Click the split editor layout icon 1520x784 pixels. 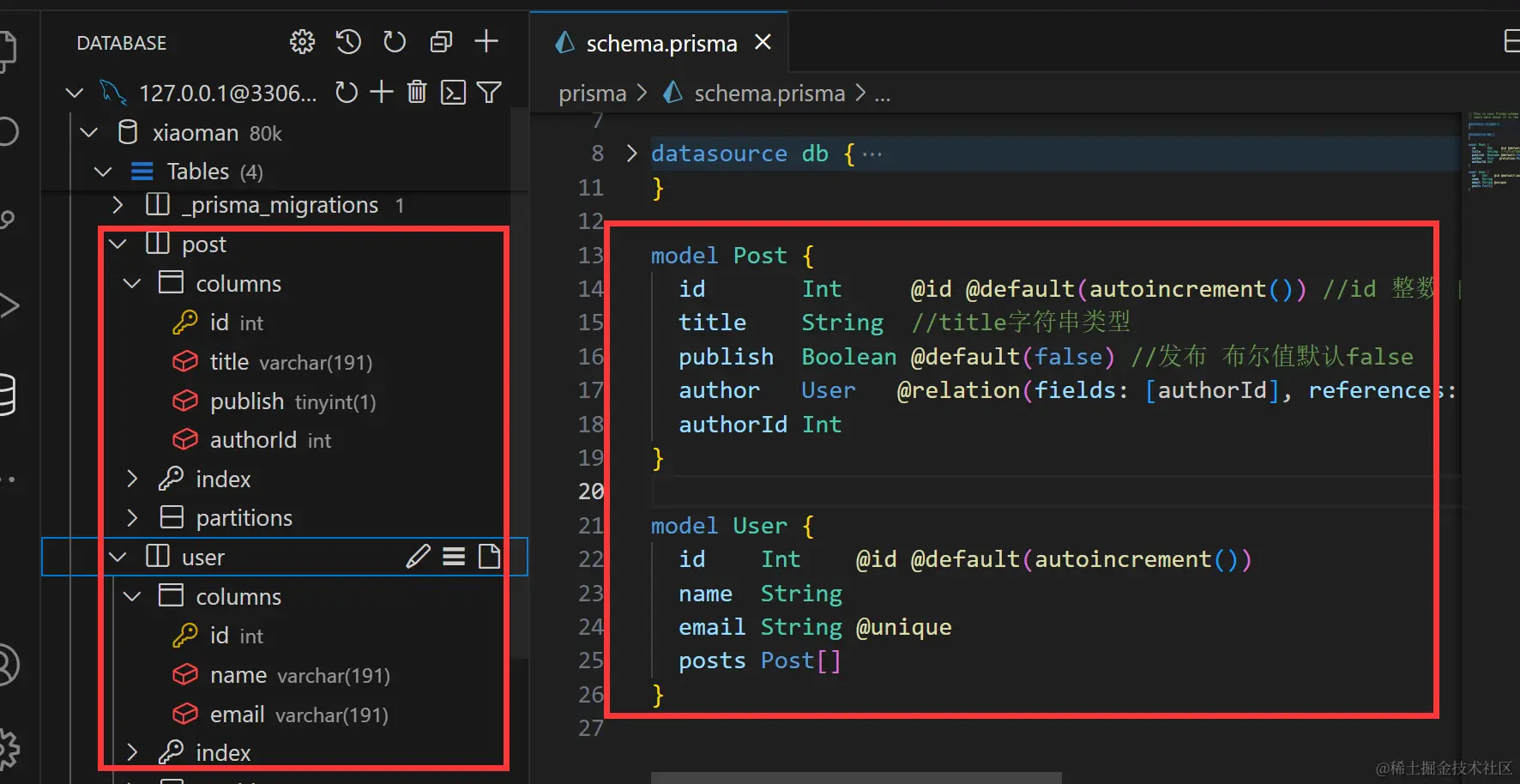click(1513, 41)
